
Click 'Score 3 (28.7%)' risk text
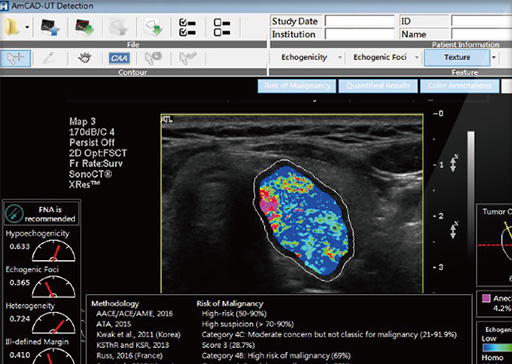pos(228,345)
